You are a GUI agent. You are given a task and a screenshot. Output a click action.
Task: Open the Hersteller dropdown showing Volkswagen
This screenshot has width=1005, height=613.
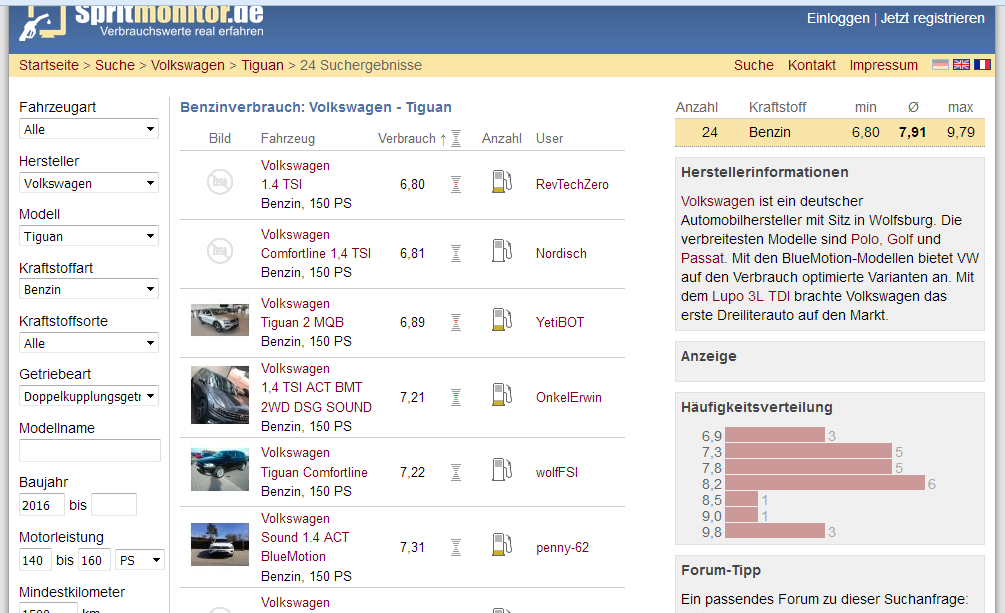pos(89,183)
